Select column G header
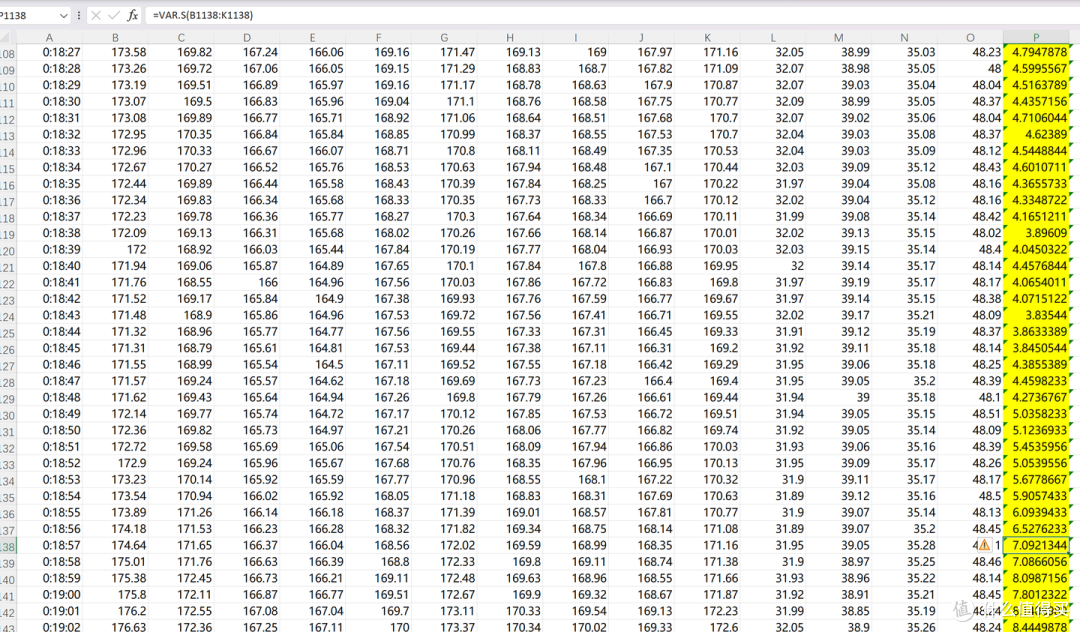 pyautogui.click(x=444, y=38)
